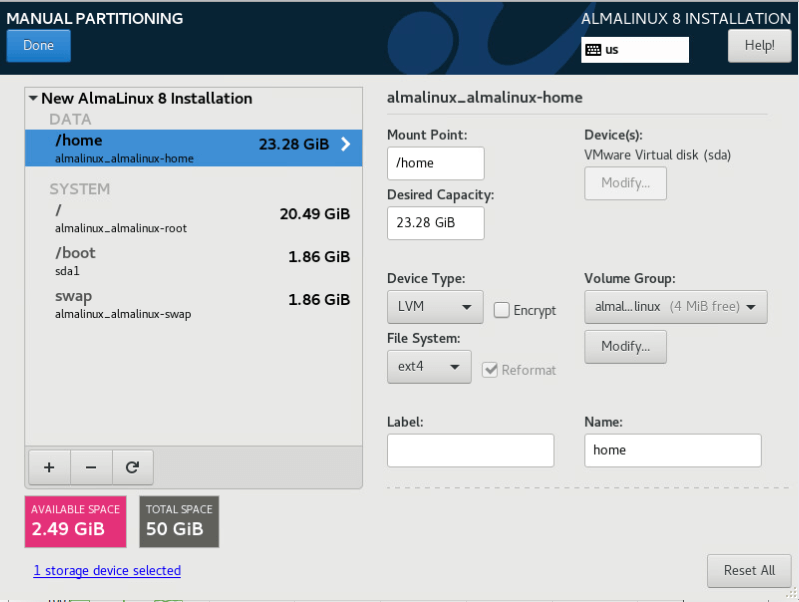Click the Desired Capacity input field
Image resolution: width=799 pixels, height=602 pixels.
tap(436, 223)
